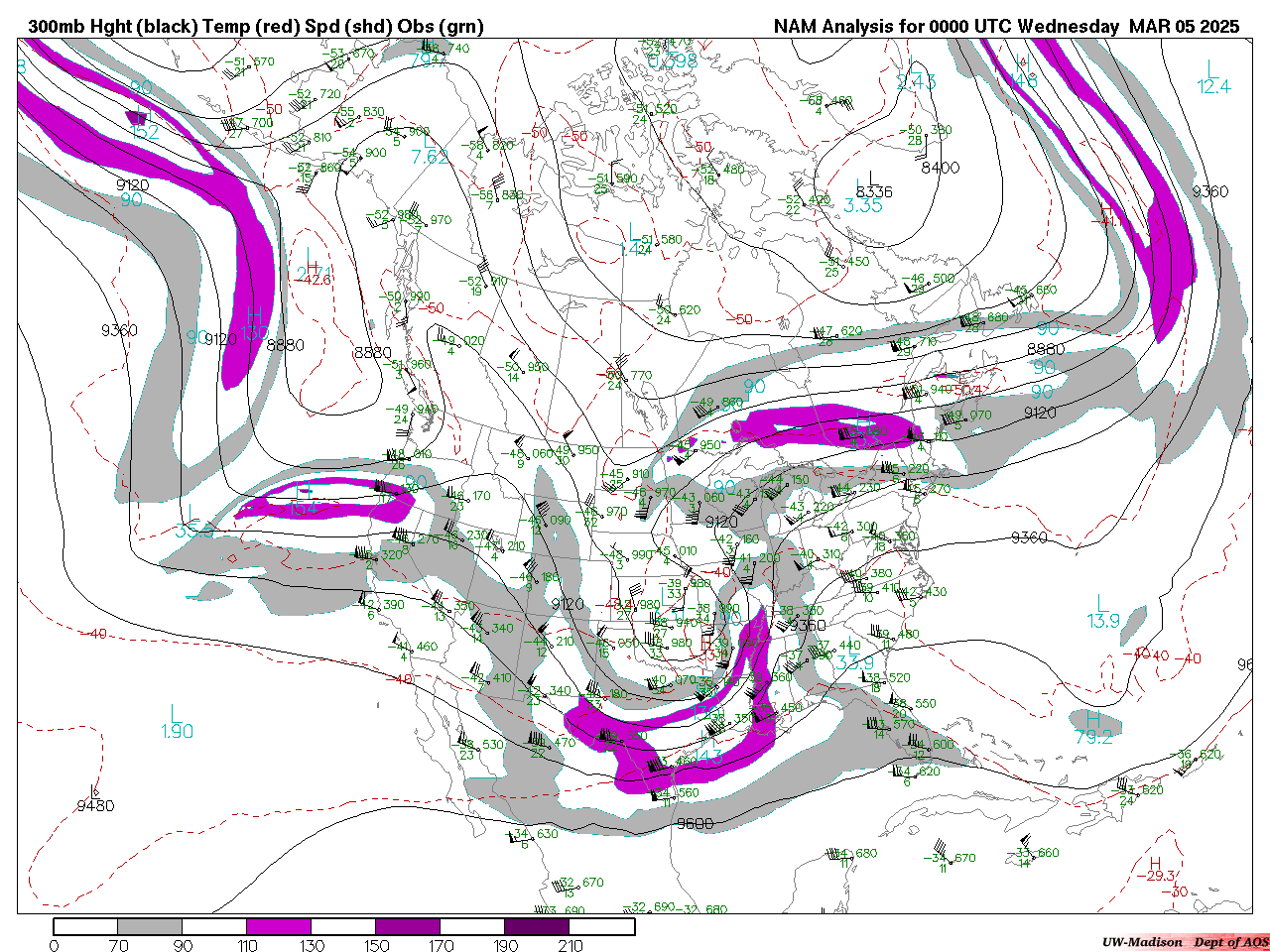The height and width of the screenshot is (952, 1270).
Task: Select the 9480 height contour label
Action: pos(95,806)
